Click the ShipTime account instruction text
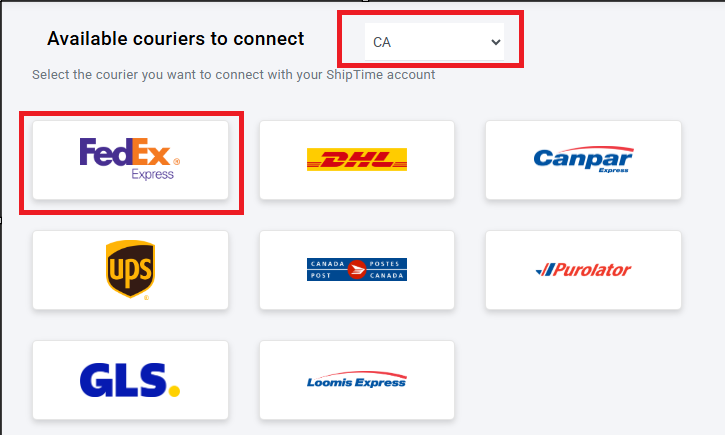Screen dimensions: 725x435 coord(233,75)
